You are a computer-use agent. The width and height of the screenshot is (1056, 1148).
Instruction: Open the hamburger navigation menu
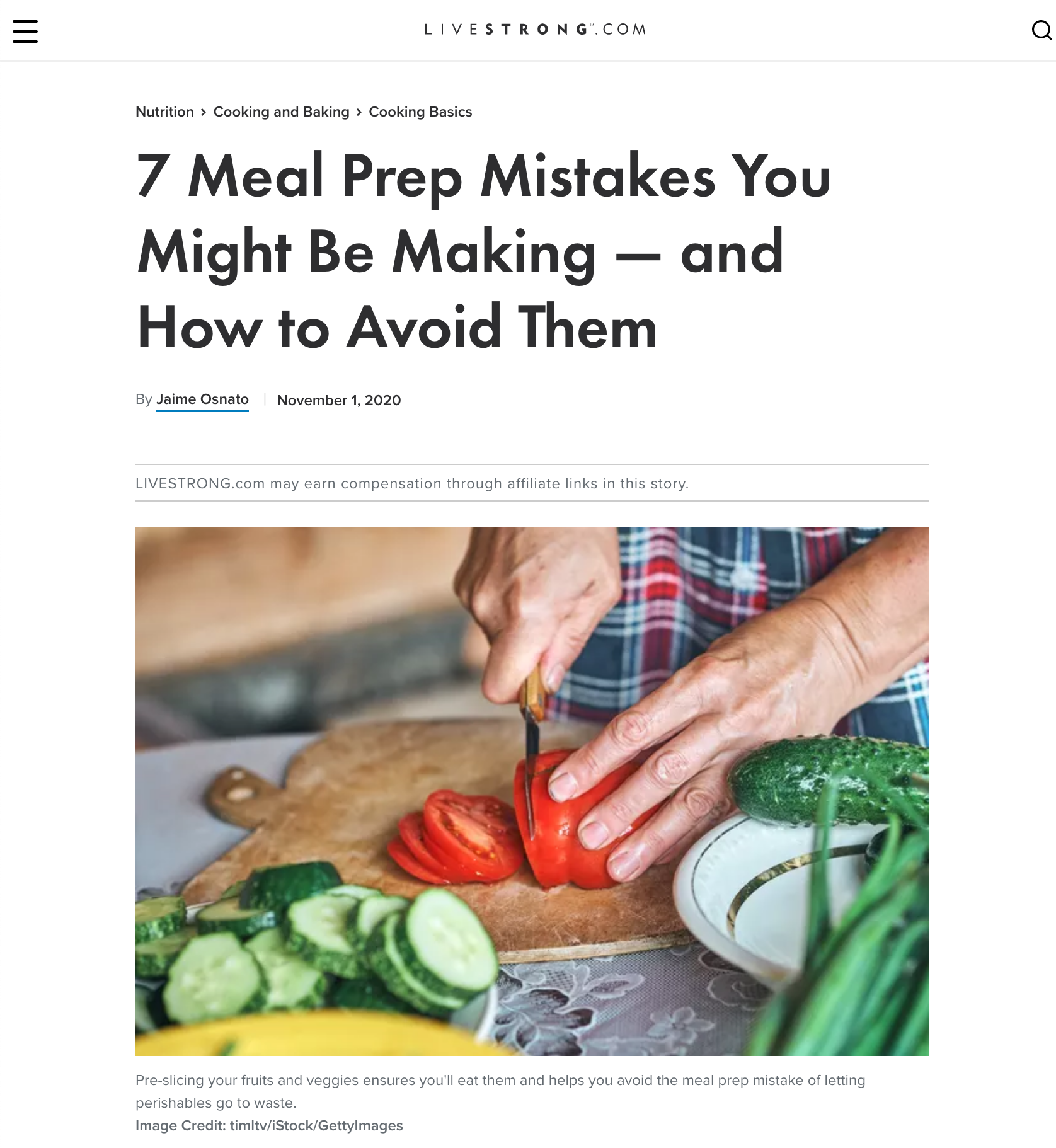[25, 31]
